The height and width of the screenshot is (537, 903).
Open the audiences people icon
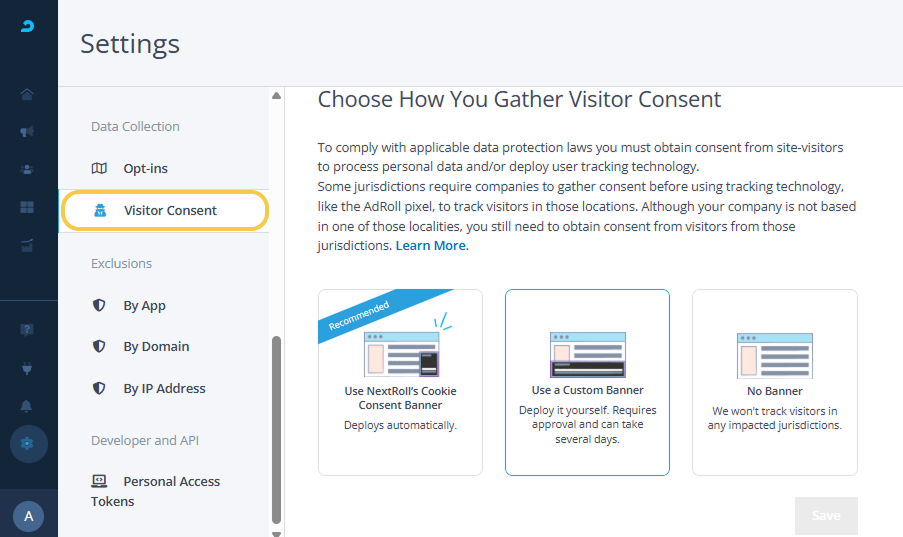click(27, 169)
